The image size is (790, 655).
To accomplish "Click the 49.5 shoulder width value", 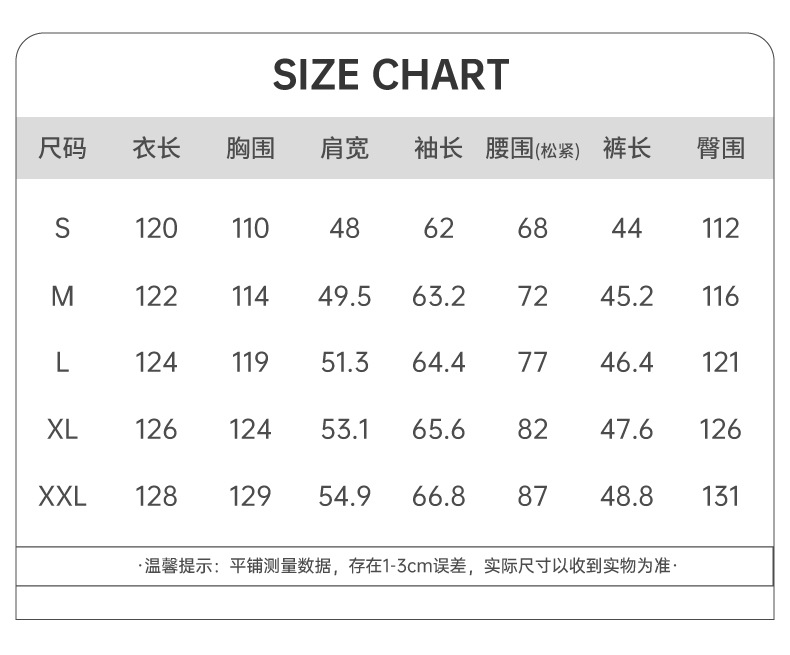I will click(344, 296).
